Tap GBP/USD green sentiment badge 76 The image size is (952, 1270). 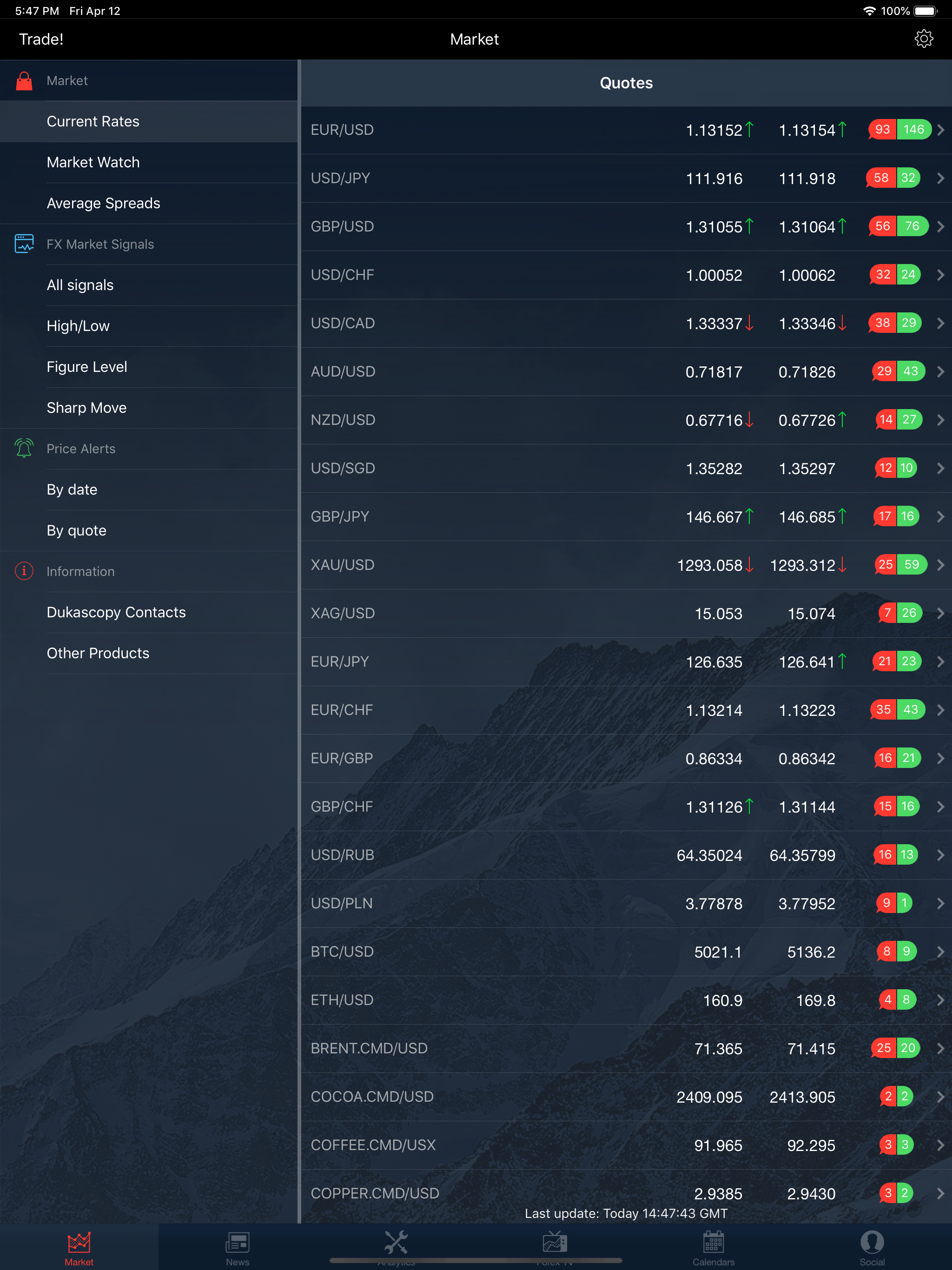[x=912, y=226]
